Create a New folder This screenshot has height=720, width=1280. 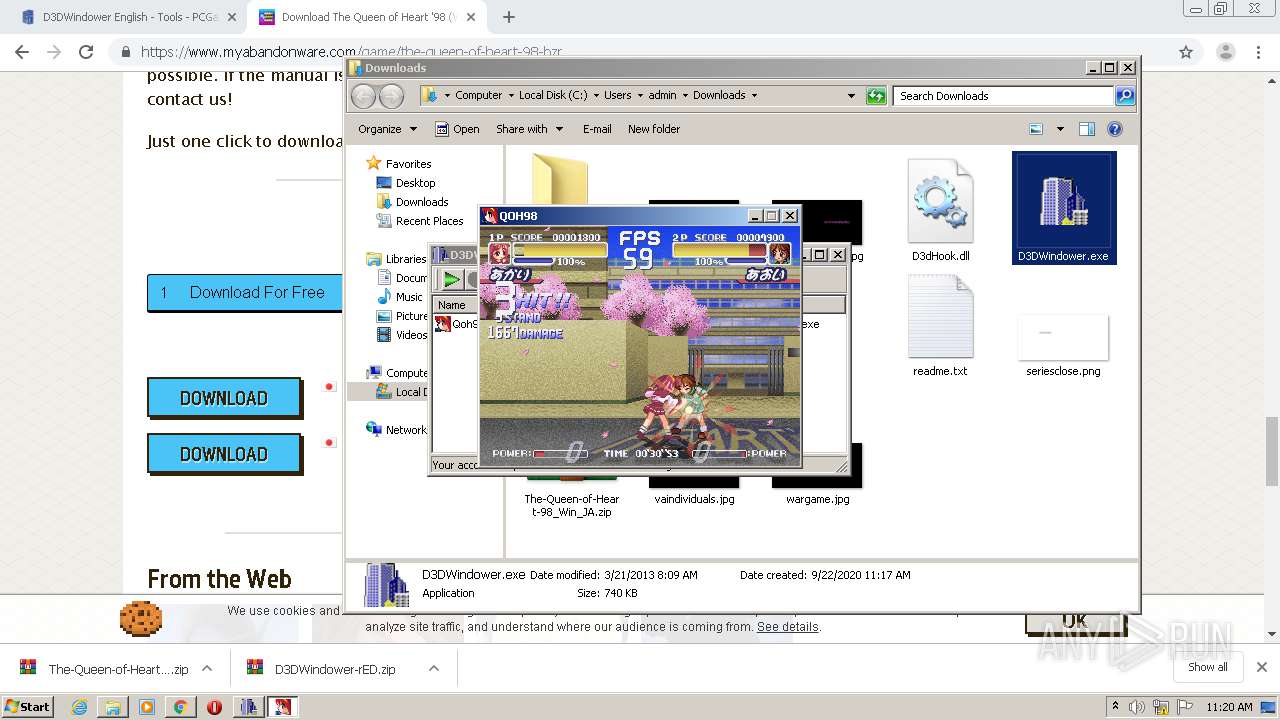tap(654, 129)
